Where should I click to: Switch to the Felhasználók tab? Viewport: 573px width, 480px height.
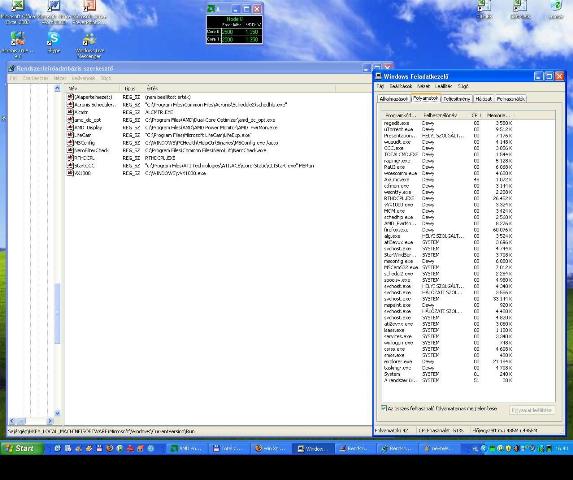point(511,99)
